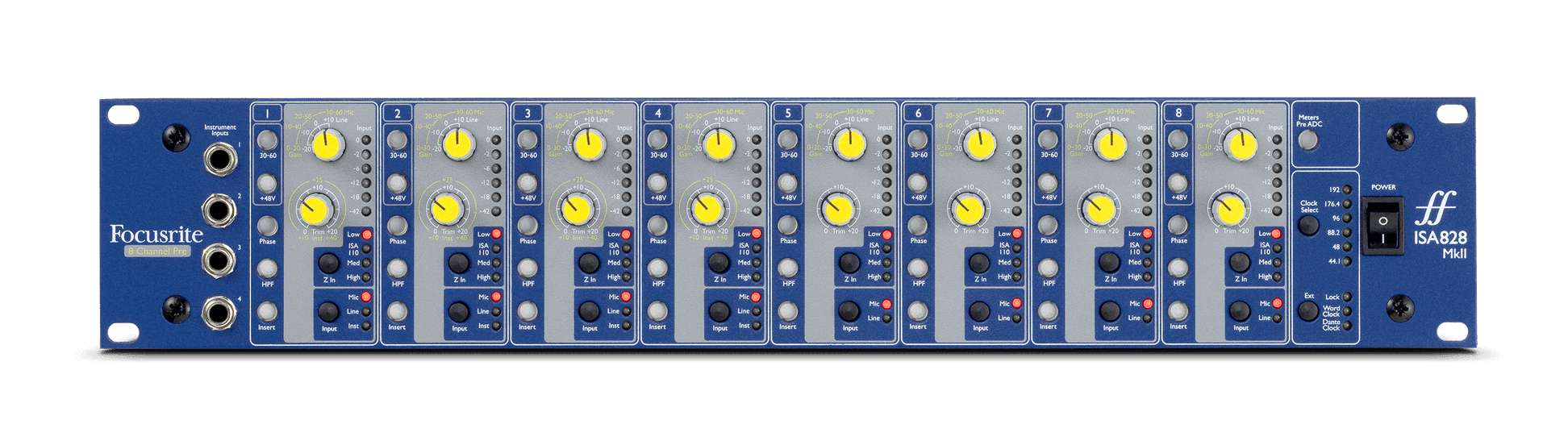Engage the HPF button on channel 4
This screenshot has width=1568, height=445.
(657, 268)
